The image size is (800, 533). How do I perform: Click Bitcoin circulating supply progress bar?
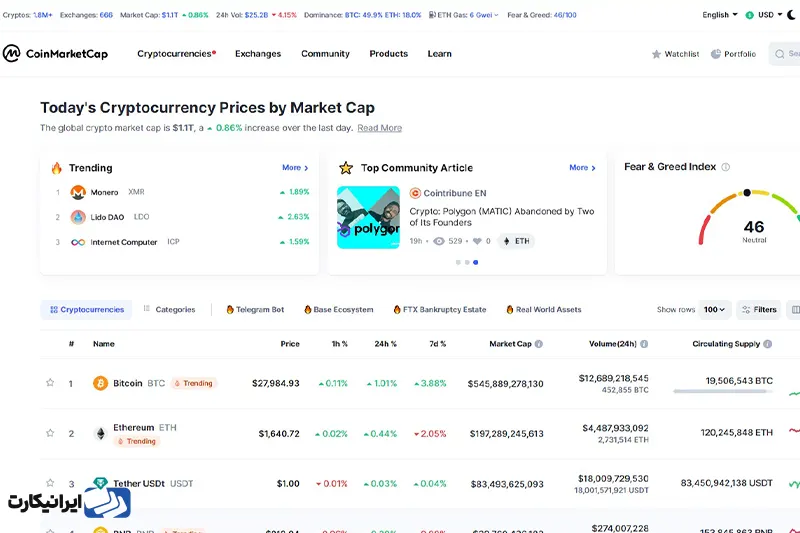pos(722,391)
